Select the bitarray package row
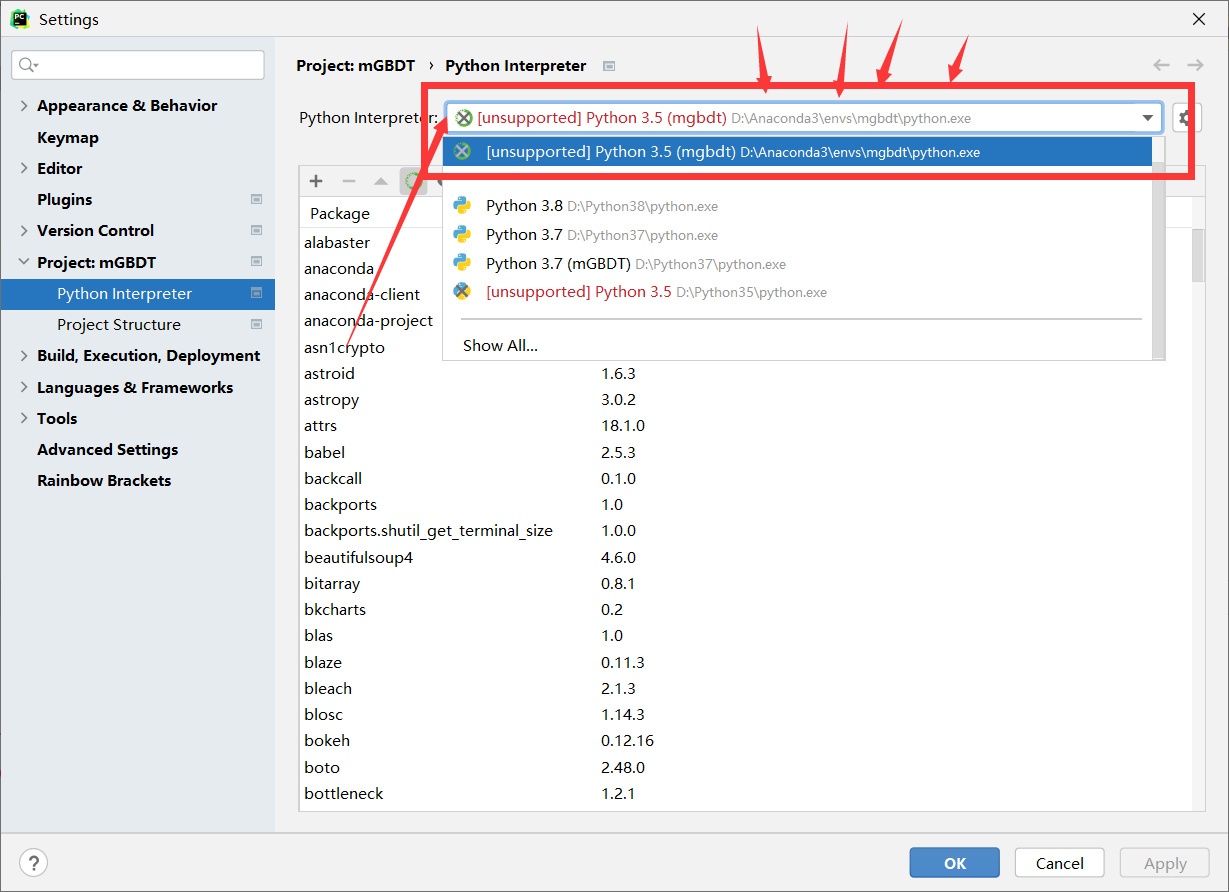 click(745, 583)
